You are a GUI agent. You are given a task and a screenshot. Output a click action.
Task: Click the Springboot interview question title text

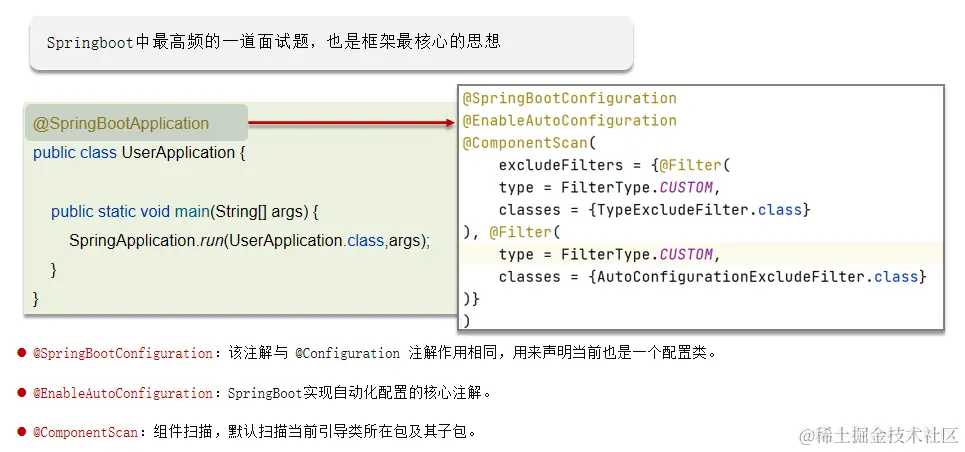tap(273, 42)
